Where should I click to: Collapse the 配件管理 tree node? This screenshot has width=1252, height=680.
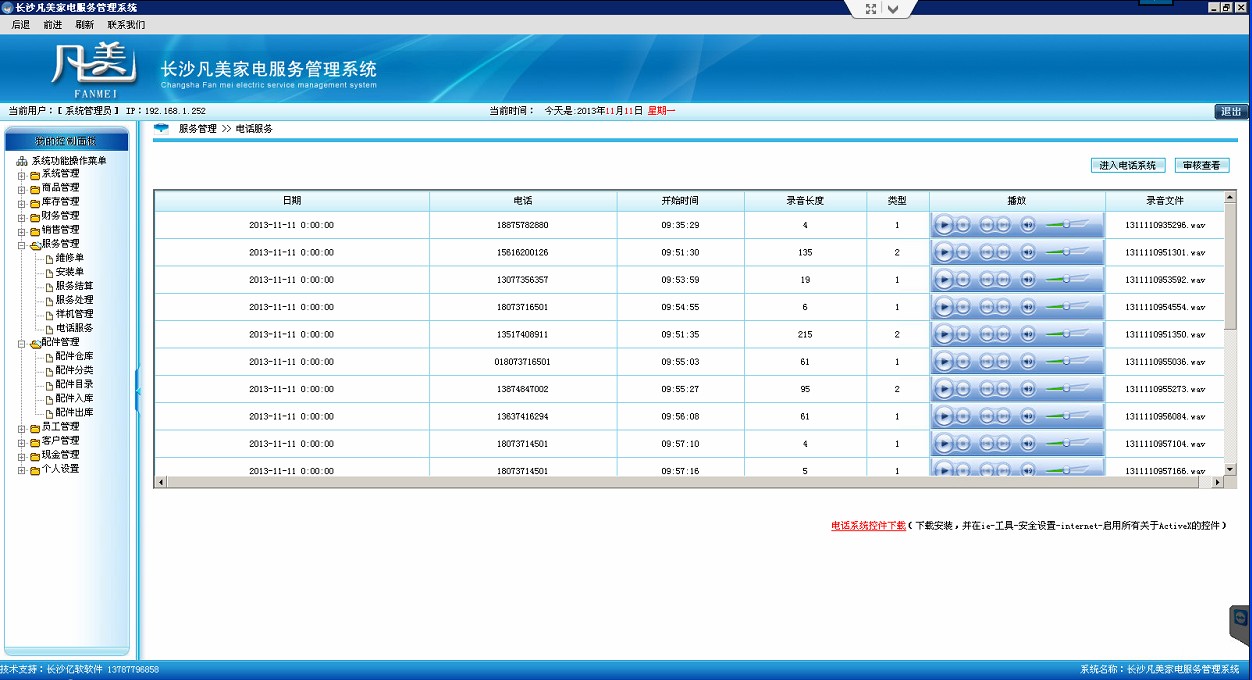point(21,342)
